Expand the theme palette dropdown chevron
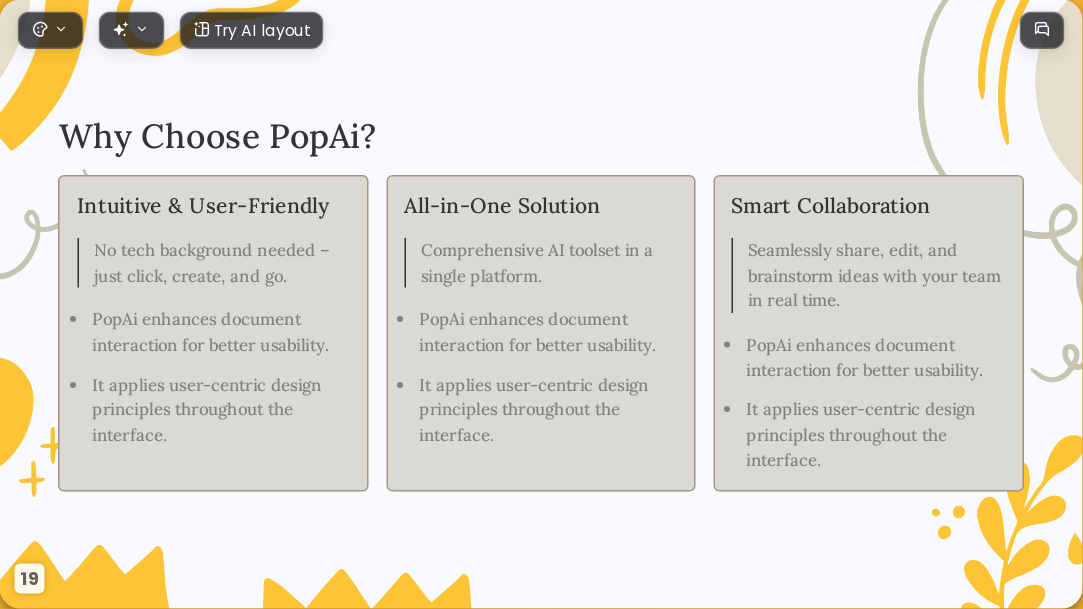1083x609 pixels. pos(61,29)
